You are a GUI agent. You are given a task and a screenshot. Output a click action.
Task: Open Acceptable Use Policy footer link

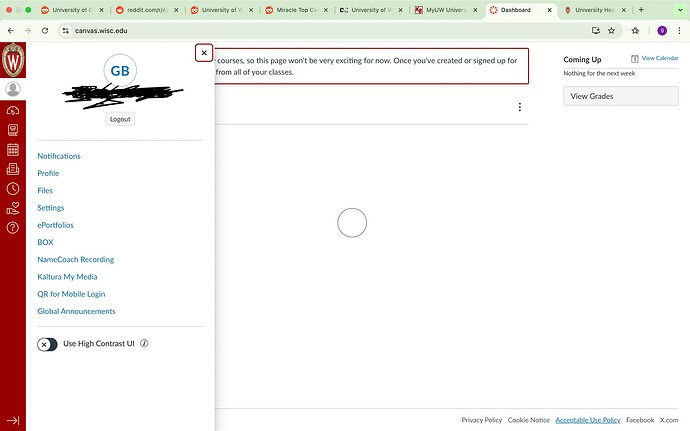588,420
